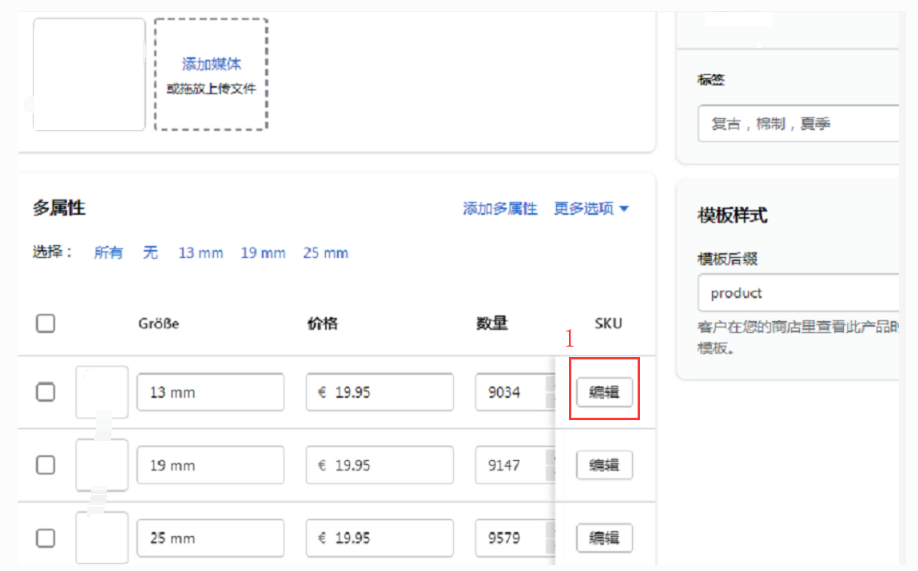This screenshot has height=571, width=918.
Task: Select the 19 mm filter link
Action: (x=263, y=253)
